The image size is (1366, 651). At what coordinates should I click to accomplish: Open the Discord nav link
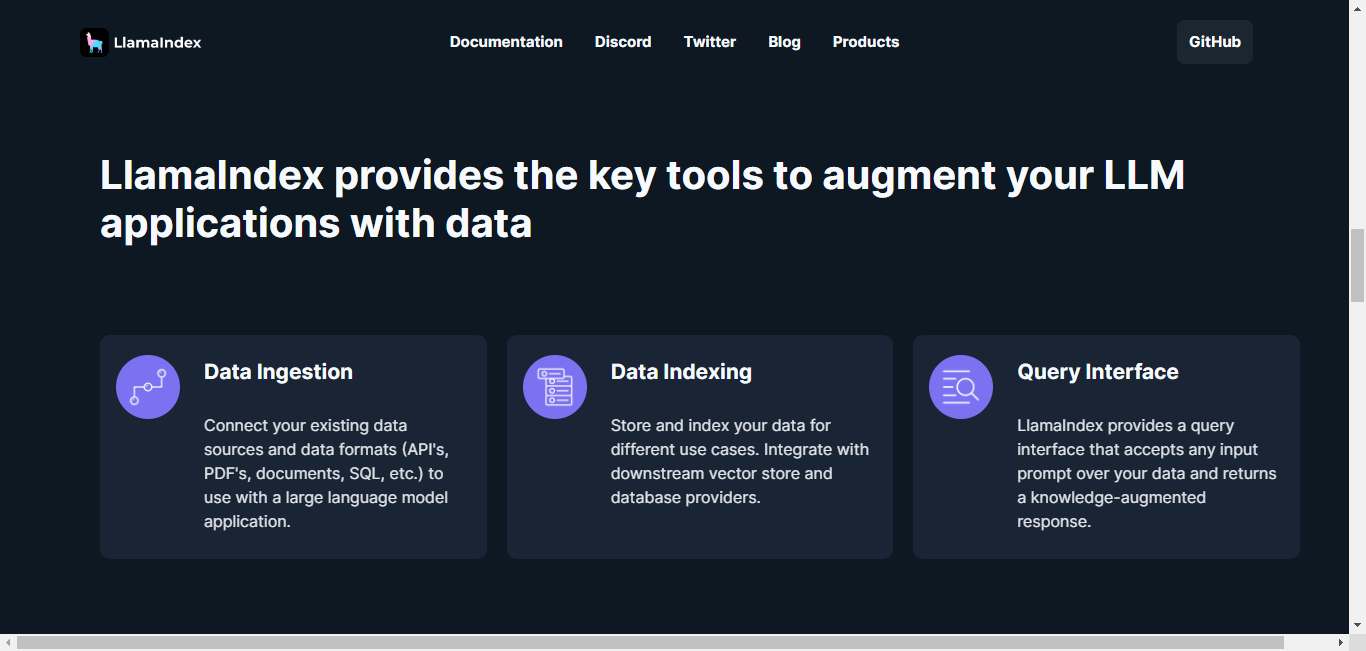tap(623, 42)
